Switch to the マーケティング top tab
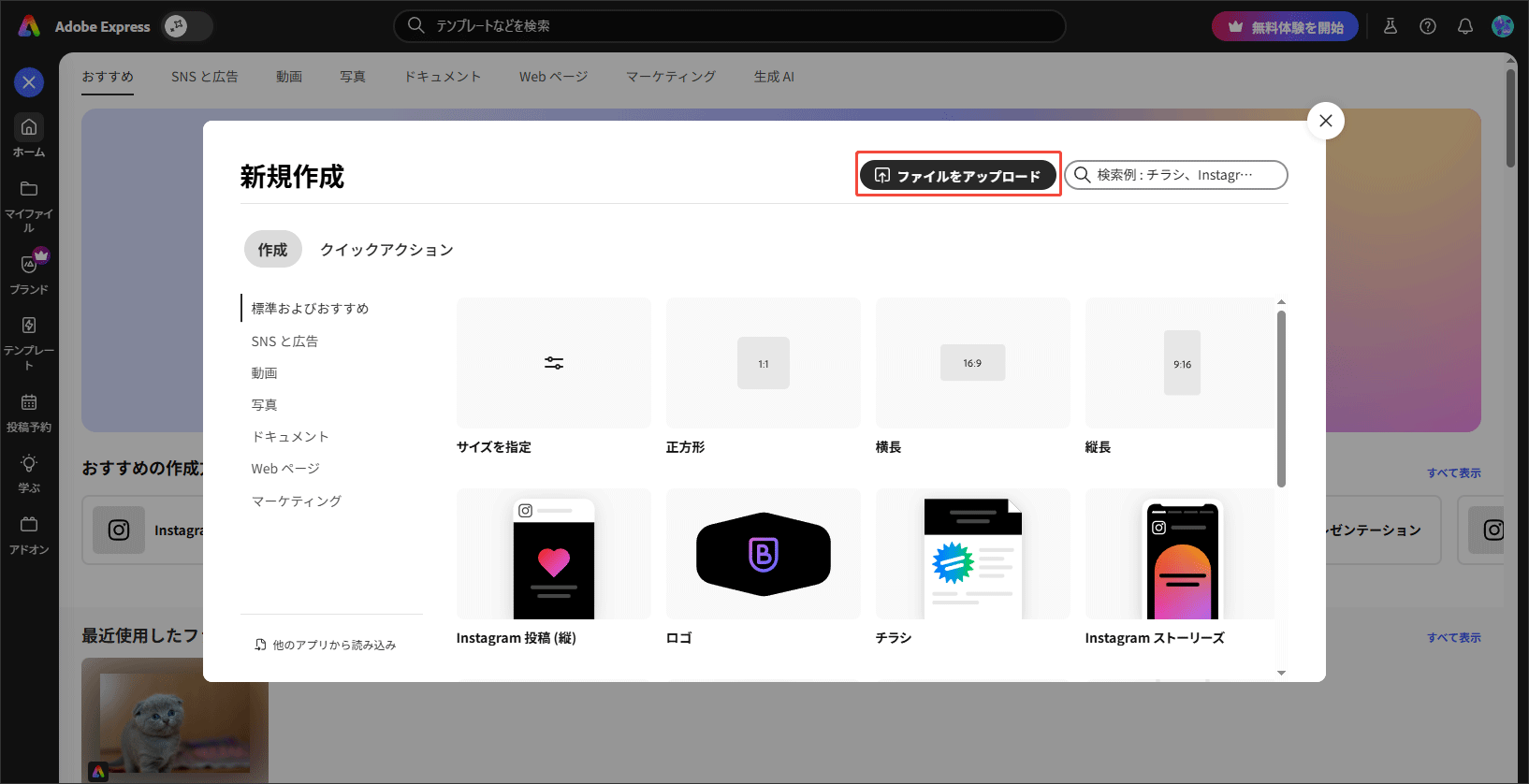The image size is (1529, 784). tap(671, 77)
